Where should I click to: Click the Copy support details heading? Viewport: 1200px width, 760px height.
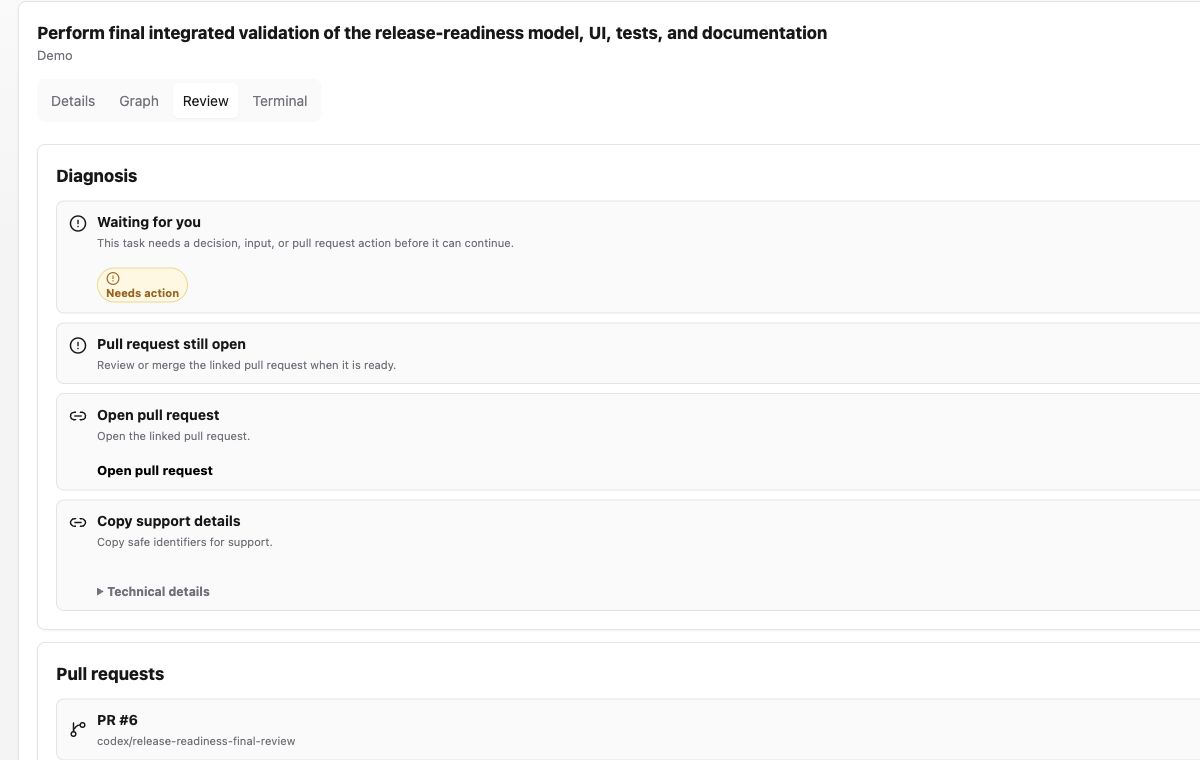[x=169, y=521]
